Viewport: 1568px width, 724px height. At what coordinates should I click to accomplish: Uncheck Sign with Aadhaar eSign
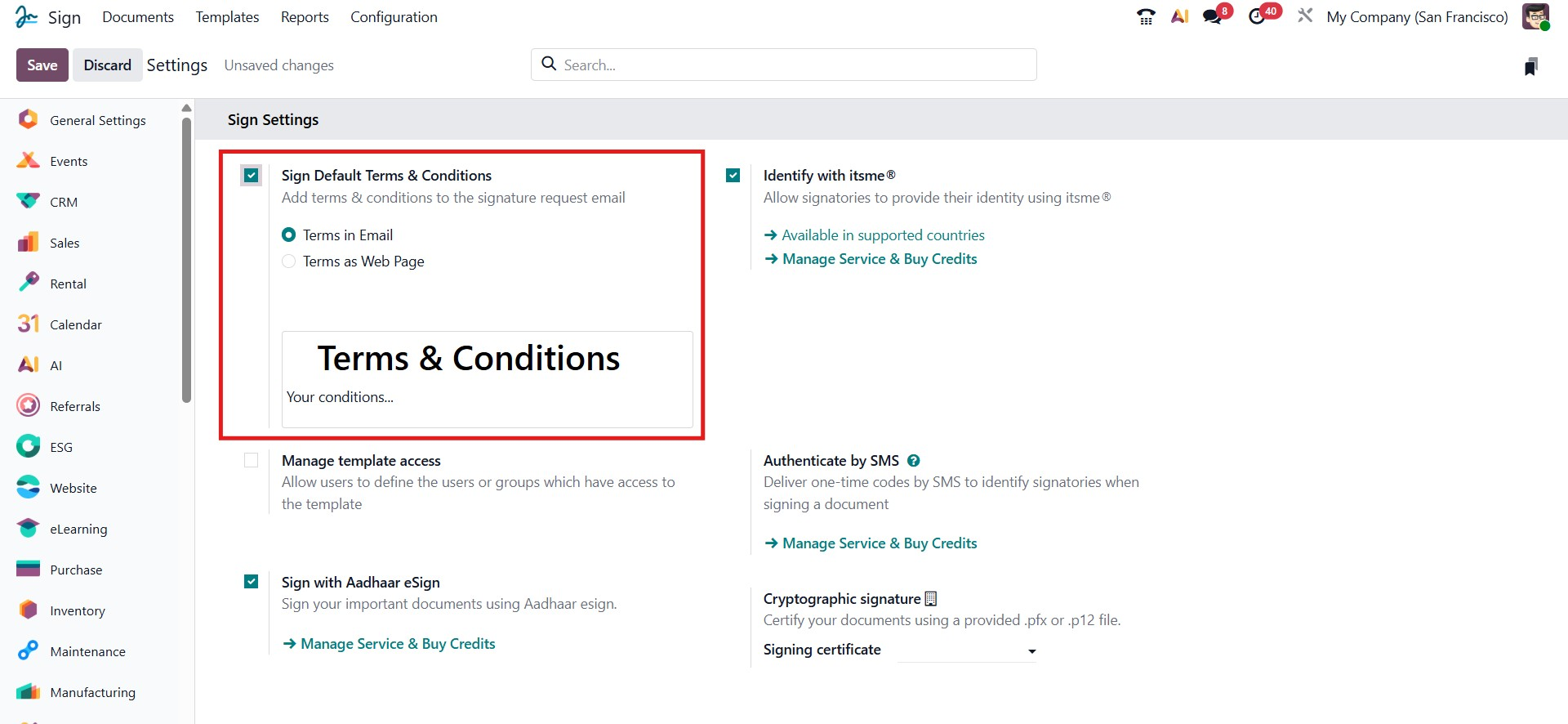point(252,582)
